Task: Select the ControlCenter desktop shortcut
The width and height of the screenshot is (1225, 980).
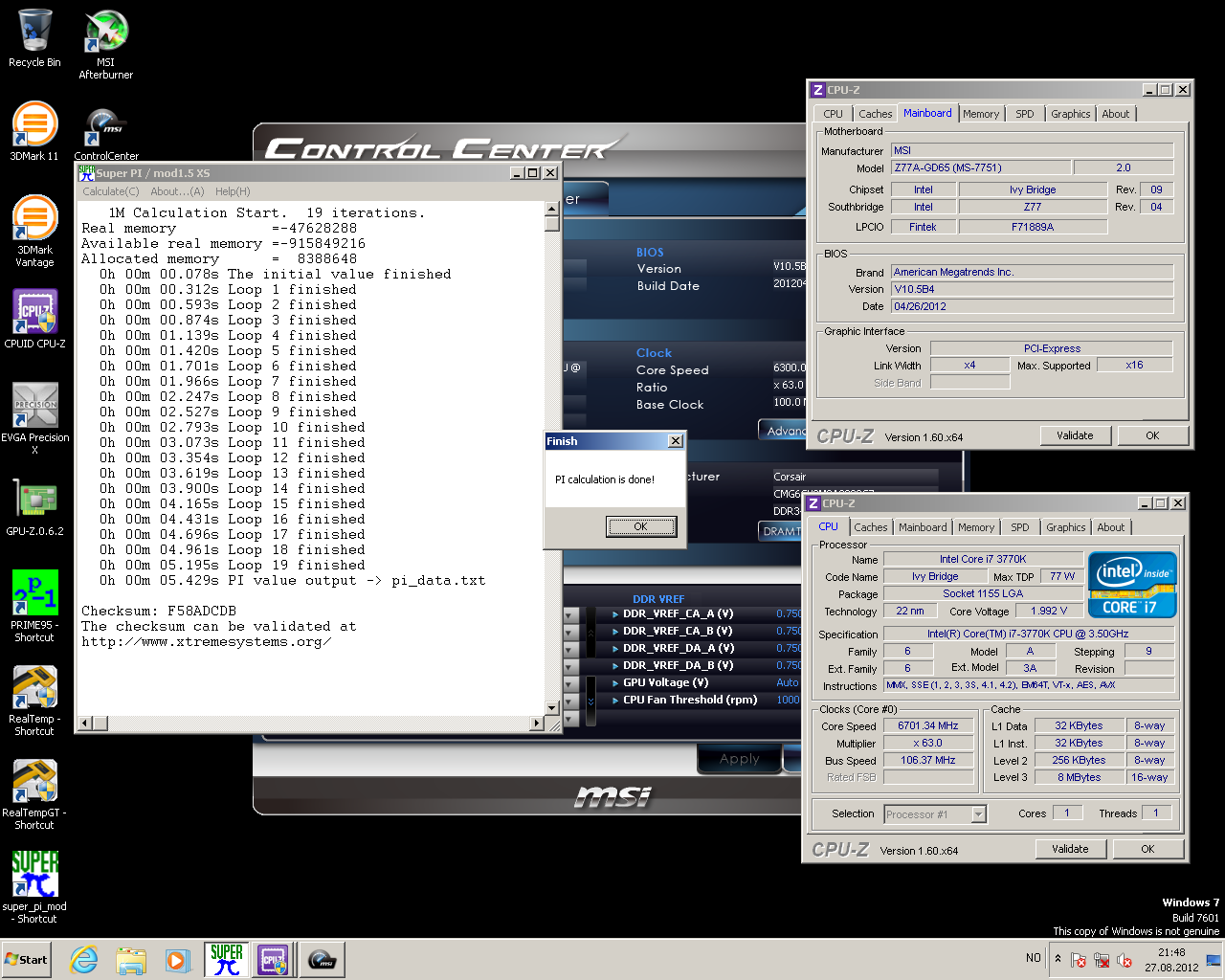Action: point(106,134)
